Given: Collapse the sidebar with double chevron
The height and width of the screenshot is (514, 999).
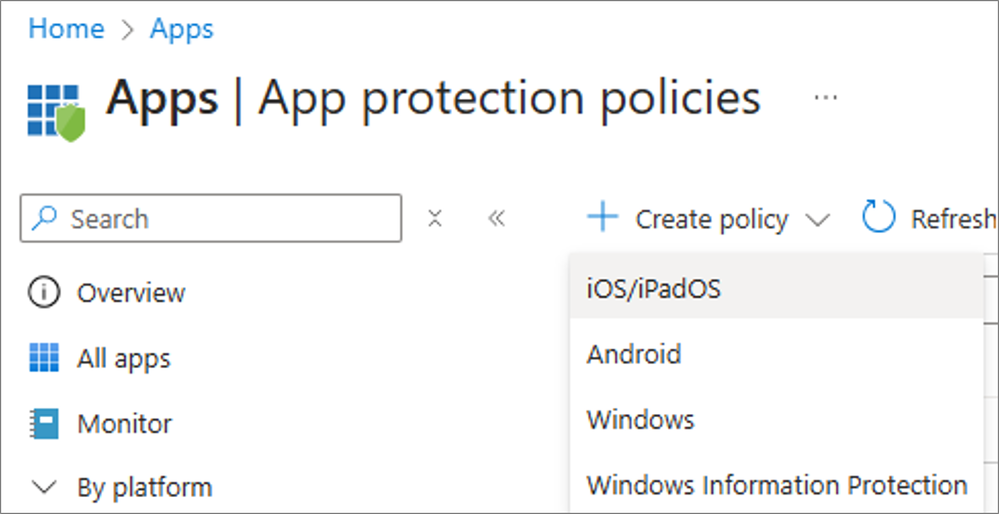Looking at the screenshot, I should pyautogui.click(x=496, y=219).
